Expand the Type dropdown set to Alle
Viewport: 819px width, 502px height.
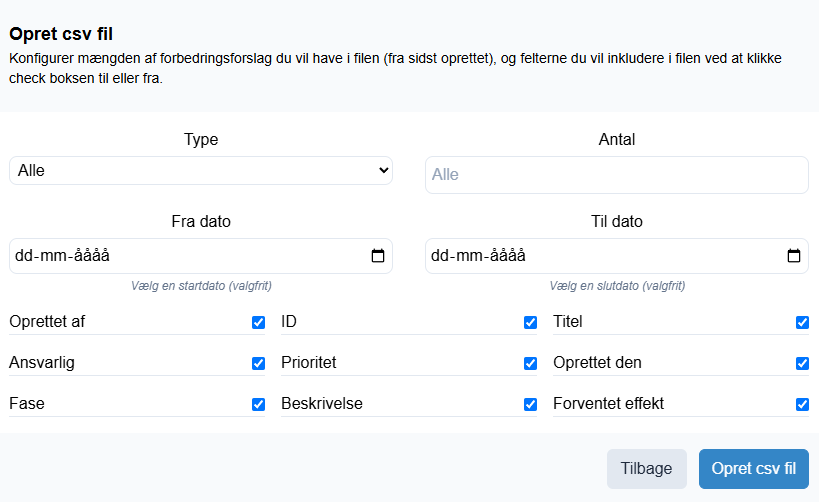point(201,170)
